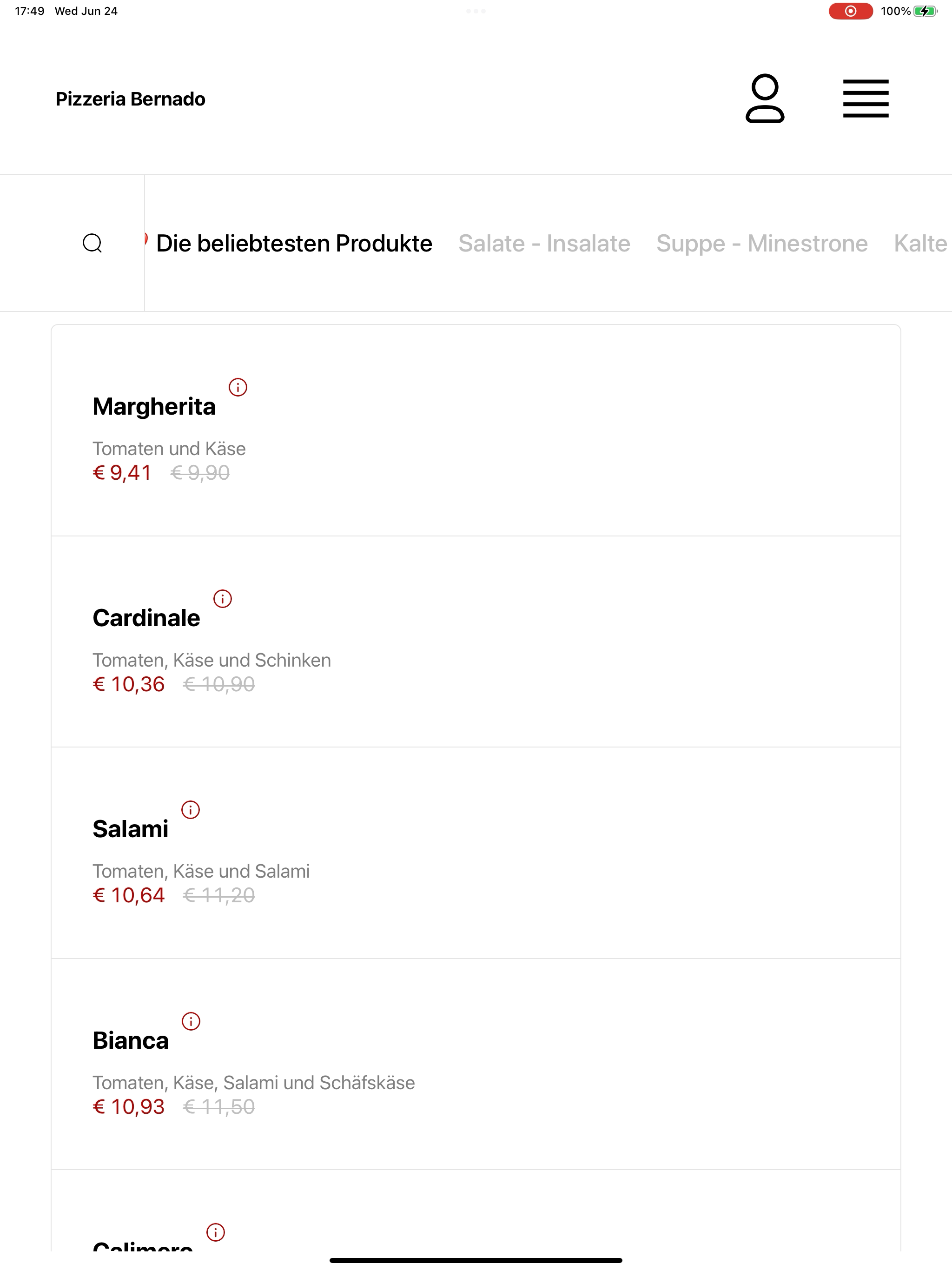Switch to Suppe - Minestrone category
This screenshot has height=1270, width=952.
(762, 244)
